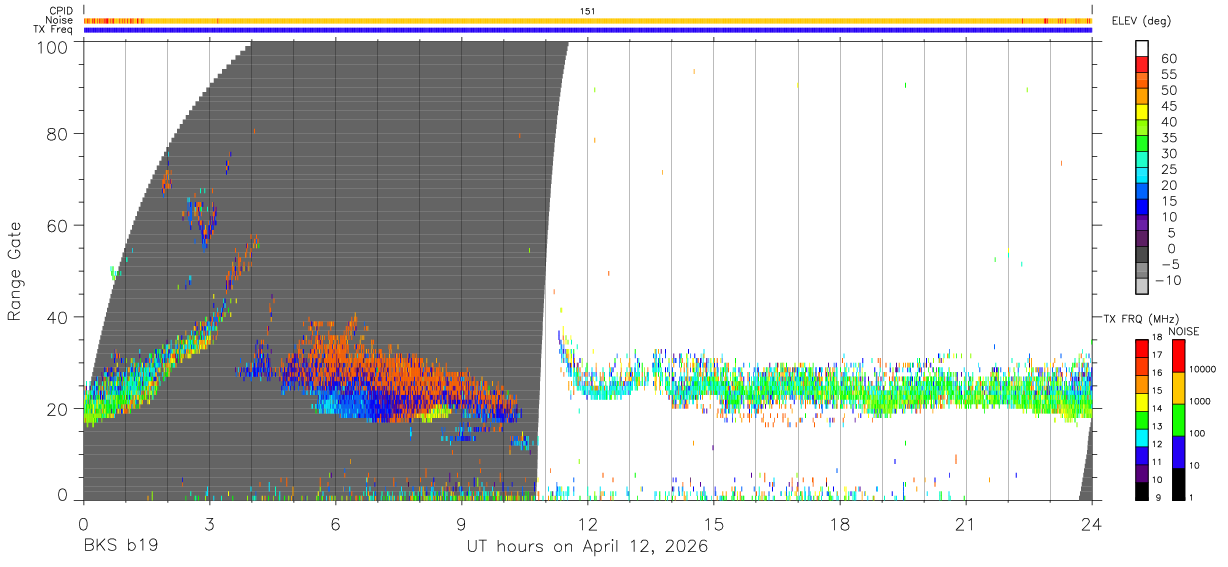Screen dimensions: 1228x567
Task: Click the CPID value 151
Action: [588, 11]
